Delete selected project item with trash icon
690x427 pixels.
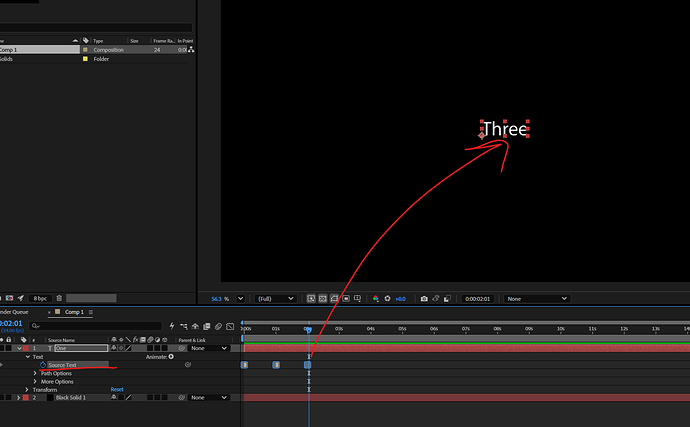tap(59, 298)
